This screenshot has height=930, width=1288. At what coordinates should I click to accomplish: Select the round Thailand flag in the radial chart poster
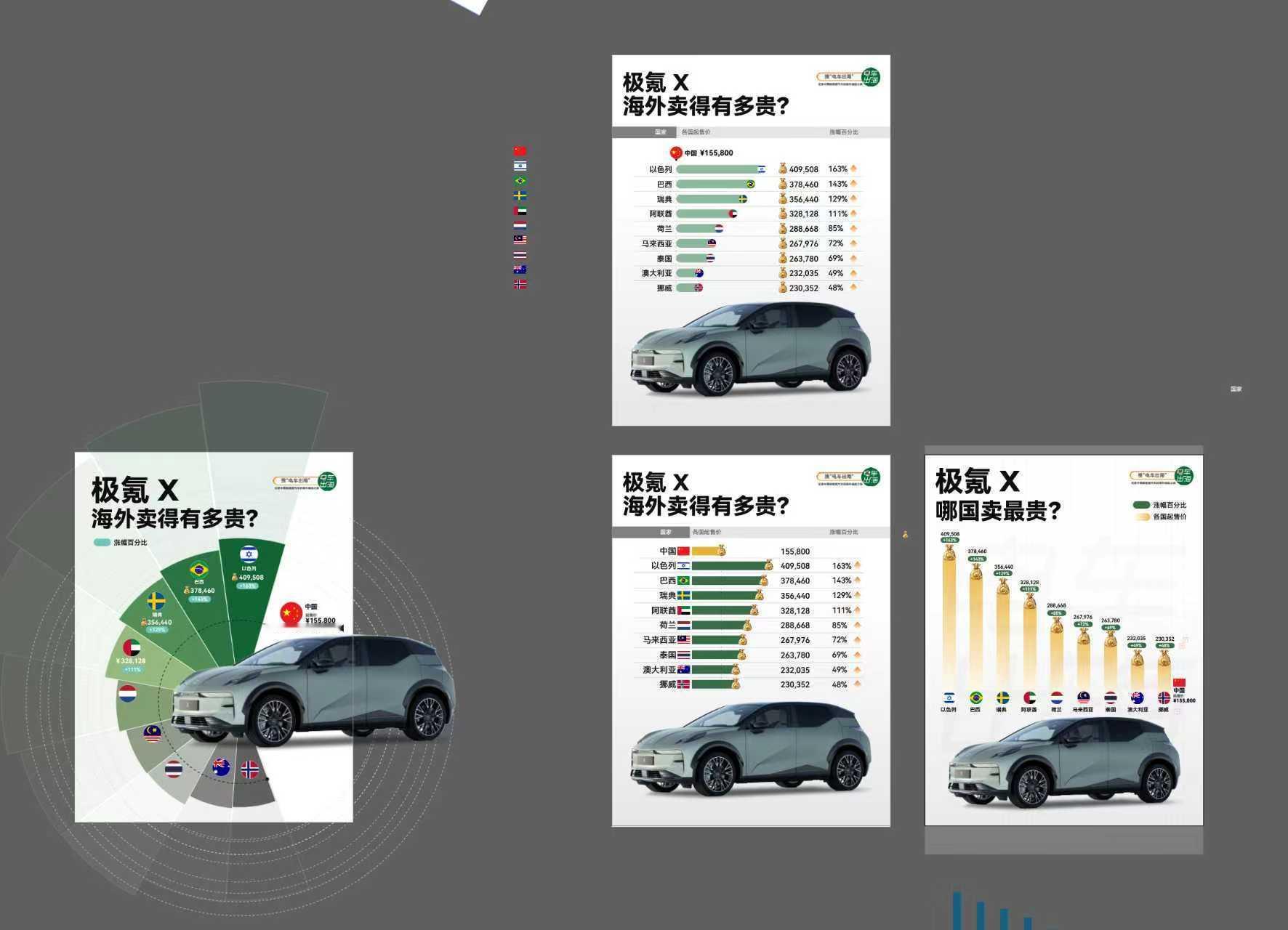tap(174, 769)
